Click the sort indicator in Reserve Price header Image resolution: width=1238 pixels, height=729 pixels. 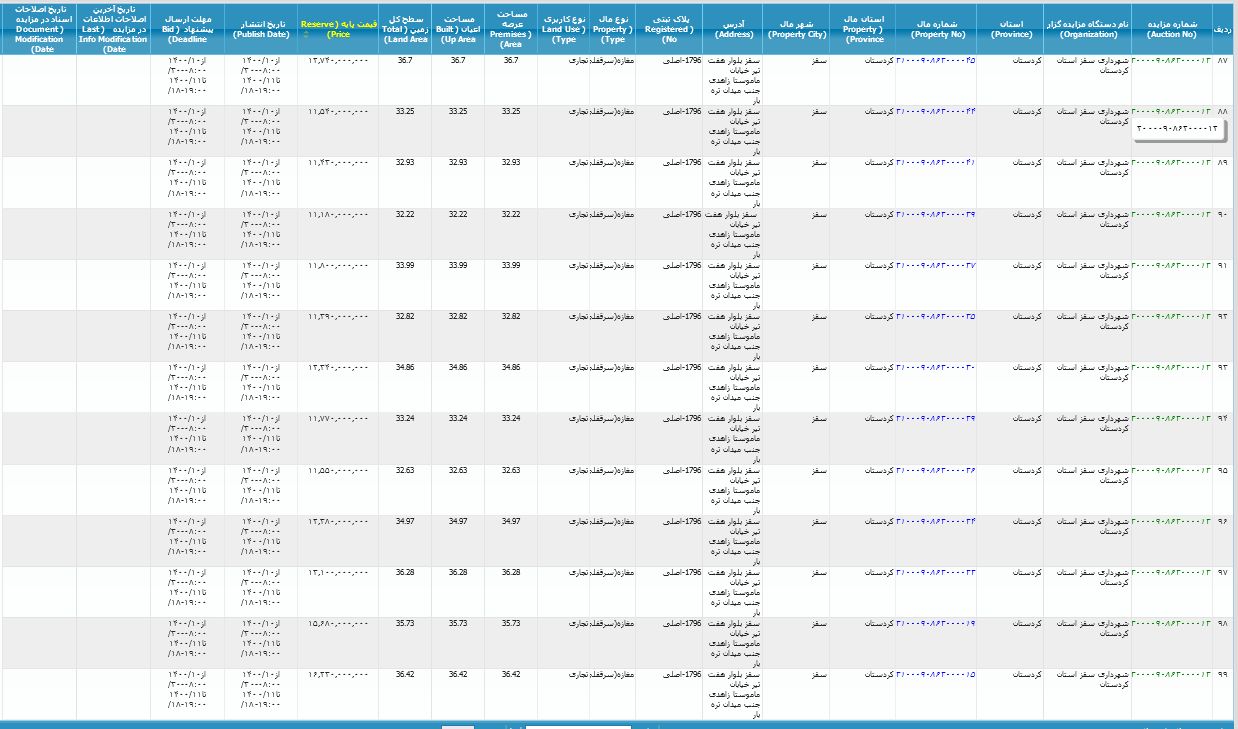tap(305, 34)
